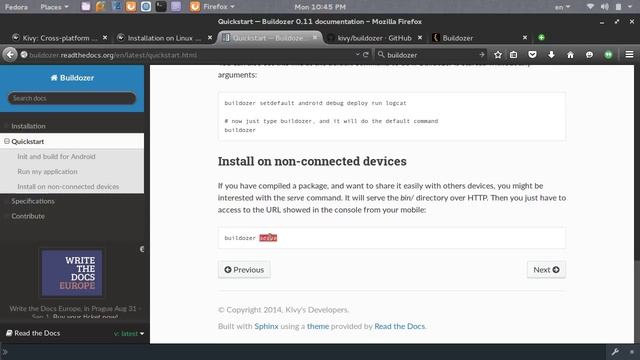Click the Next page button

546,270
